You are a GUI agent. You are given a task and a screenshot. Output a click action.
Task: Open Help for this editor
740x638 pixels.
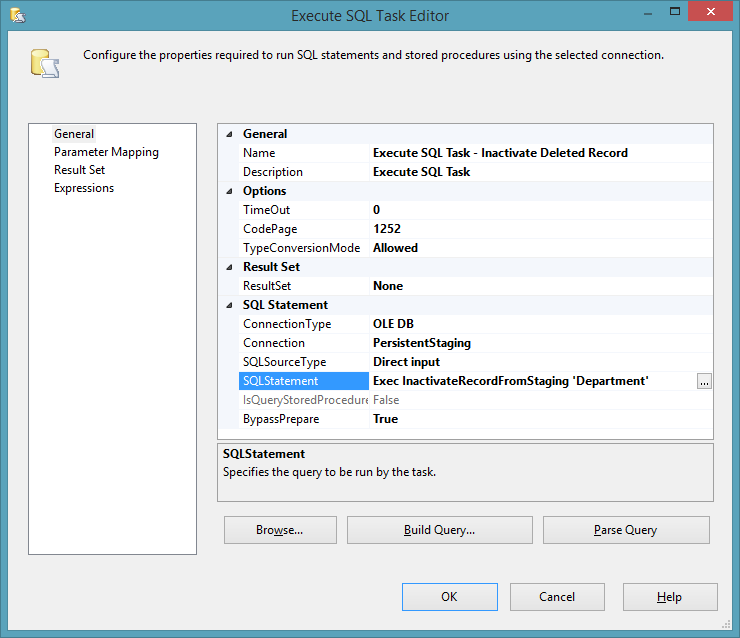tap(670, 597)
